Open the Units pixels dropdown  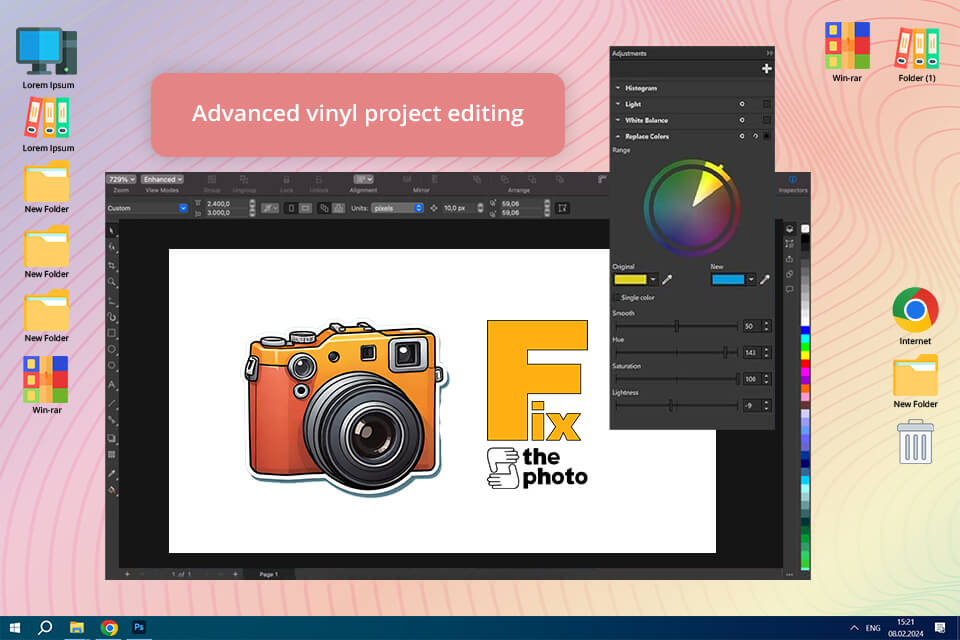[397, 208]
